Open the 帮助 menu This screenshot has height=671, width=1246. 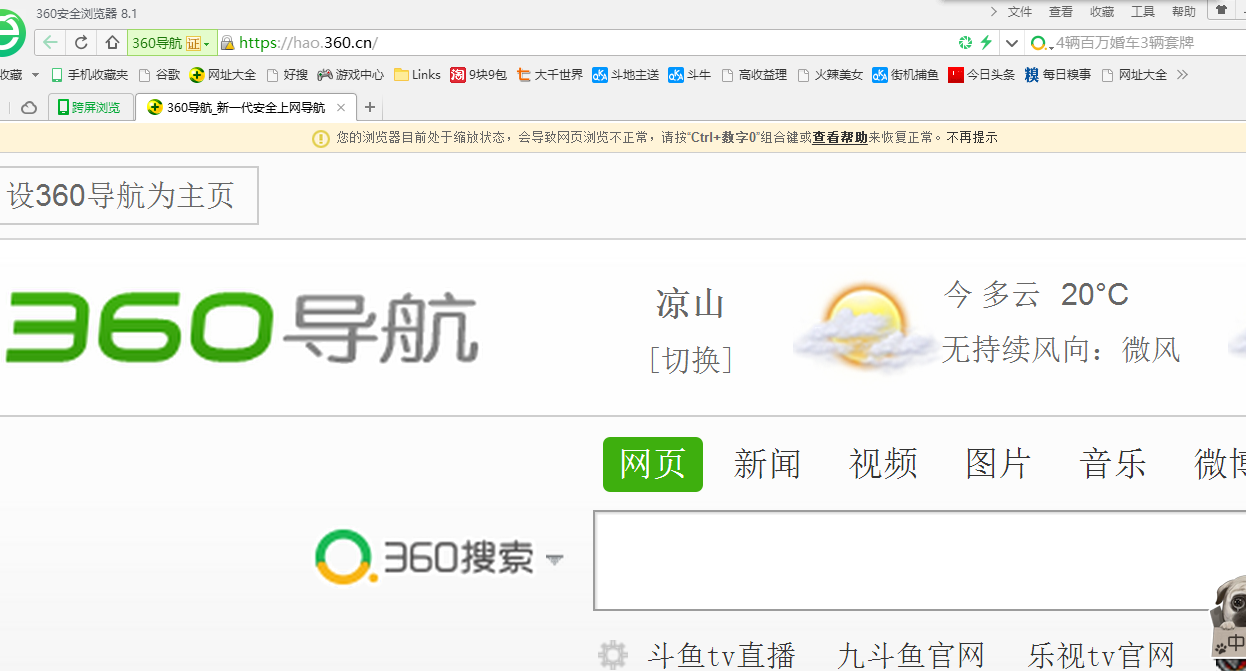pyautogui.click(x=1184, y=12)
